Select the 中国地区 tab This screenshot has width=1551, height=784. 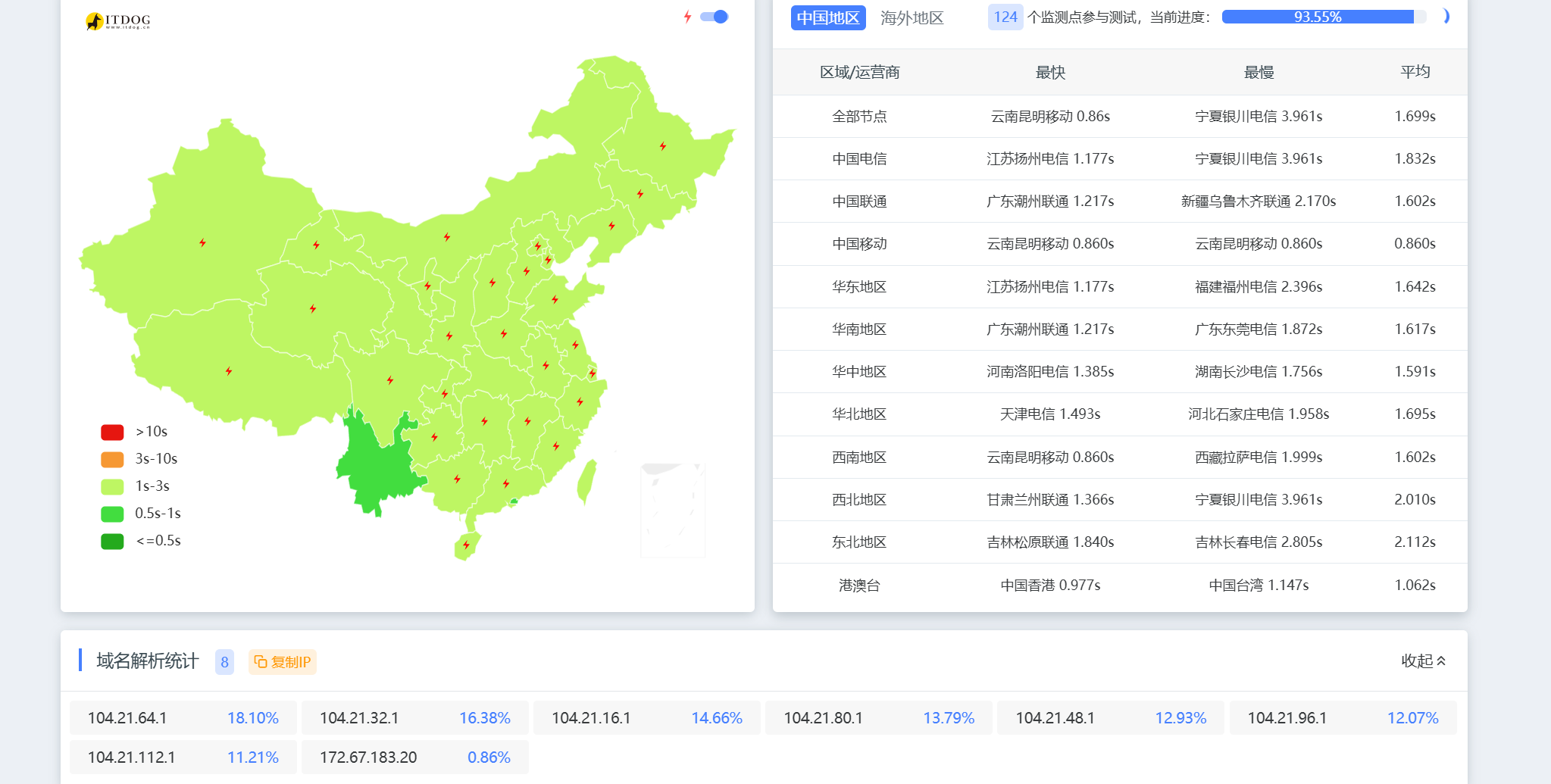[827, 17]
